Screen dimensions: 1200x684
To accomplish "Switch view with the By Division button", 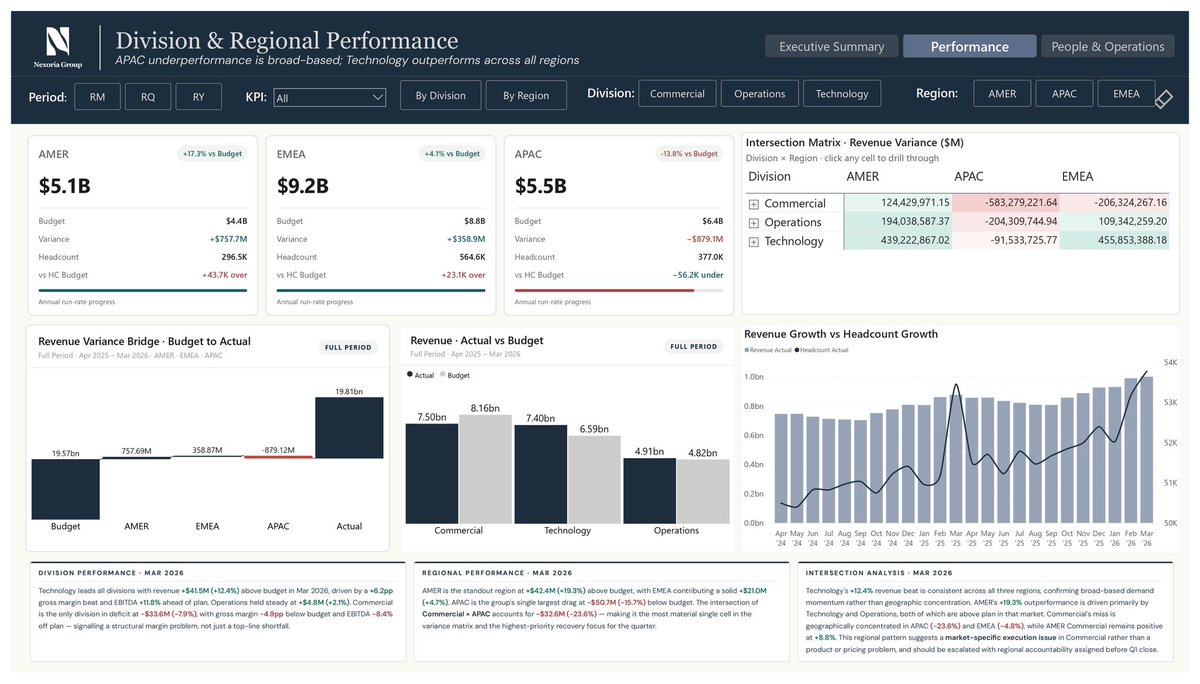I will click(x=441, y=95).
